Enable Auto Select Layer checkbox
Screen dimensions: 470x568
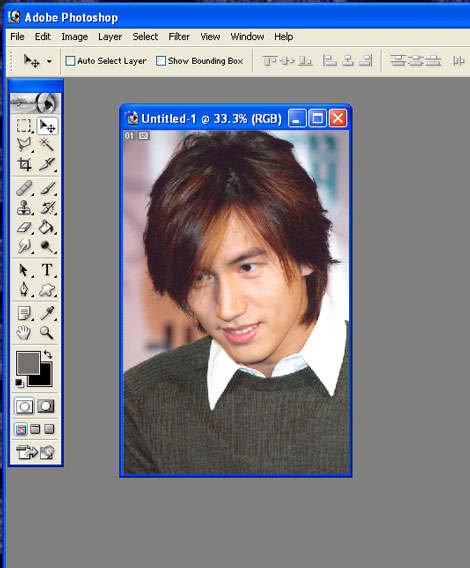(x=70, y=61)
